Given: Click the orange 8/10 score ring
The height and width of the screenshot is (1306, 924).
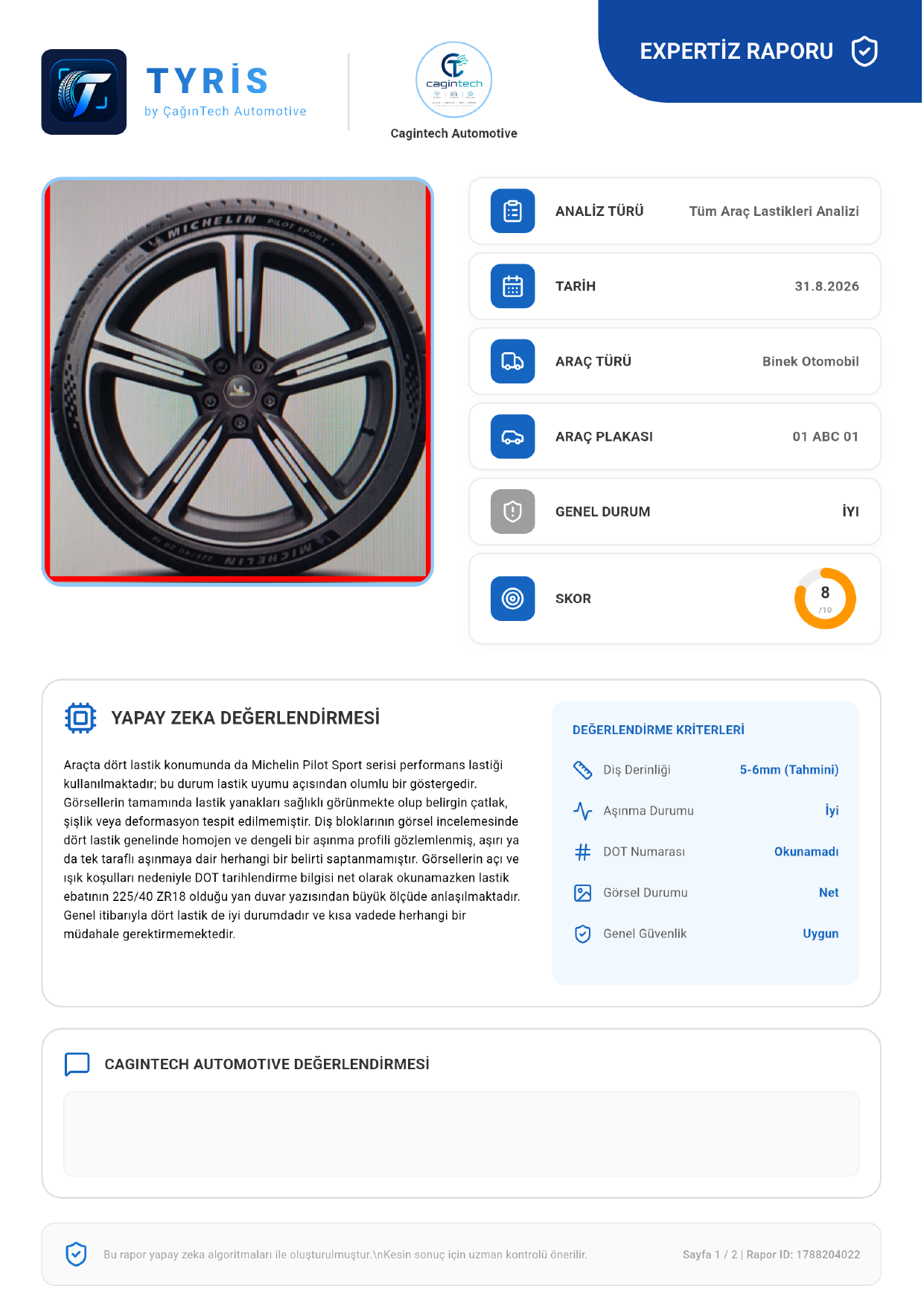Looking at the screenshot, I should click(825, 599).
